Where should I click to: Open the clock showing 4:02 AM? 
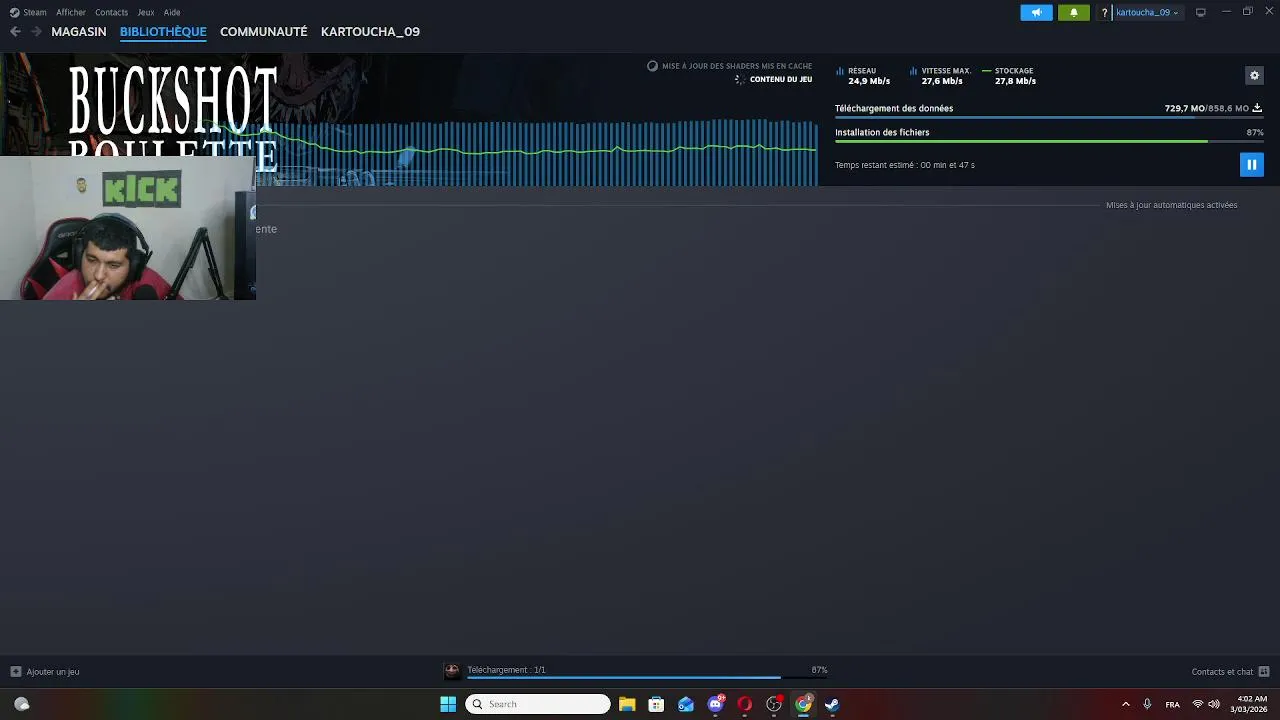[x=1251, y=704]
